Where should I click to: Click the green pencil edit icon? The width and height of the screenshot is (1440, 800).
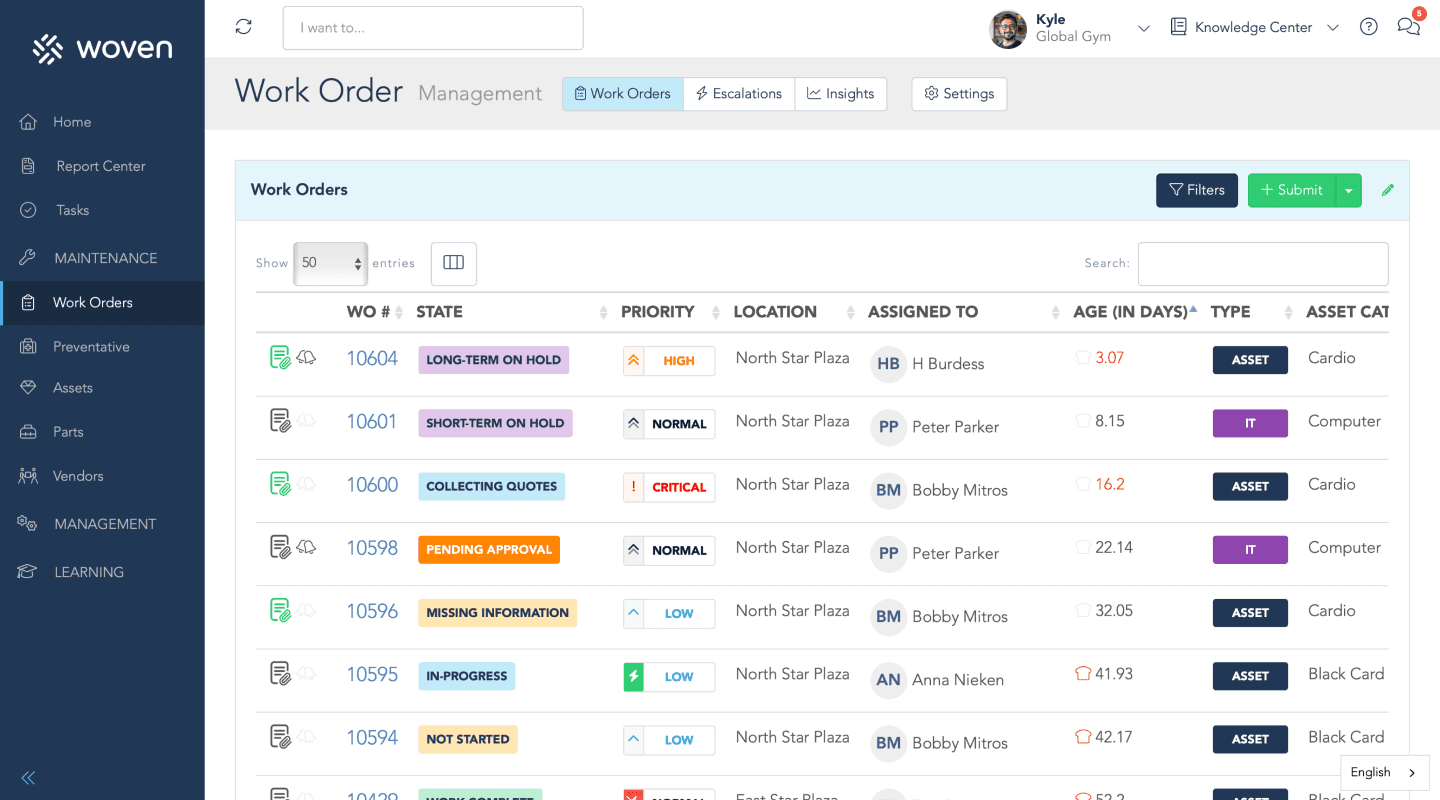tap(1388, 190)
